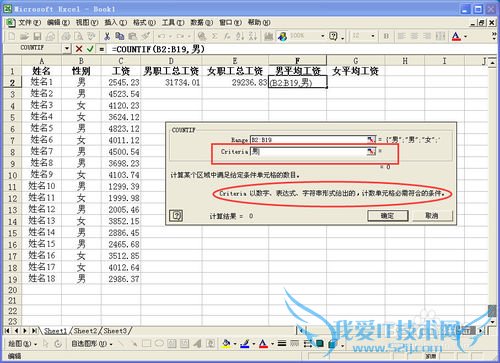Click the Free Rotate drawing icon
Viewport: 500px width, 363px height.
coord(58,343)
